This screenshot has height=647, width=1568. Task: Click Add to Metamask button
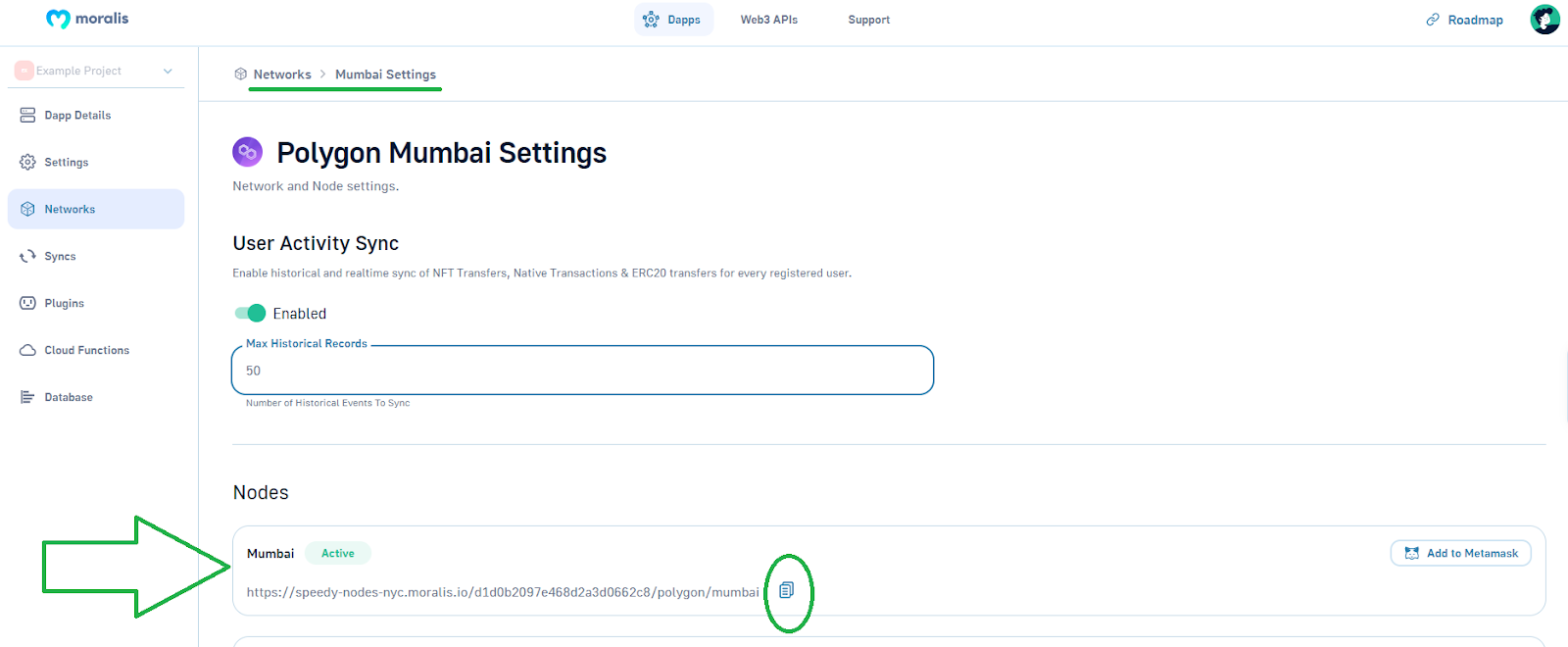[x=1460, y=553]
